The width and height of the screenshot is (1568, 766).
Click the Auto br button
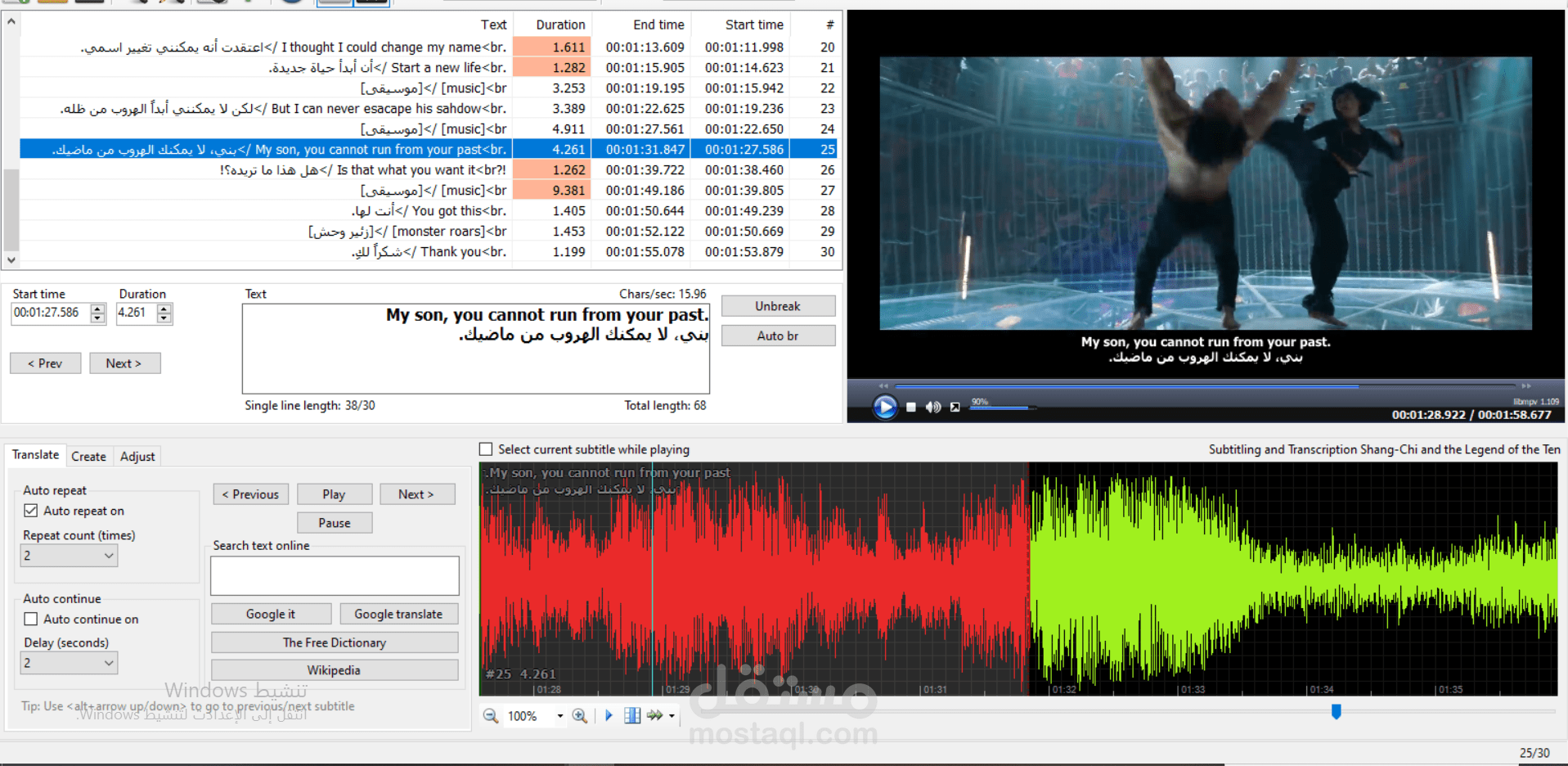(778, 336)
